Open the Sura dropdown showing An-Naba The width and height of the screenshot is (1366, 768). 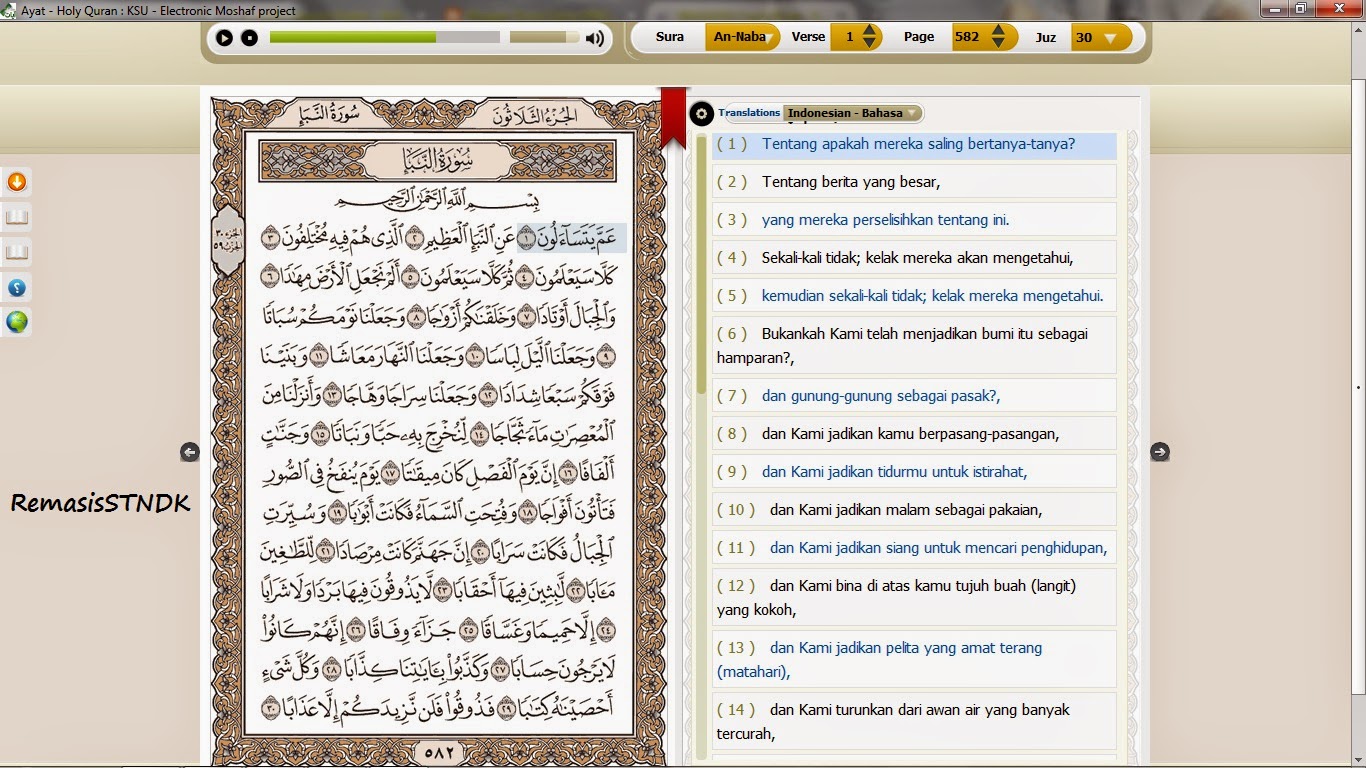742,37
